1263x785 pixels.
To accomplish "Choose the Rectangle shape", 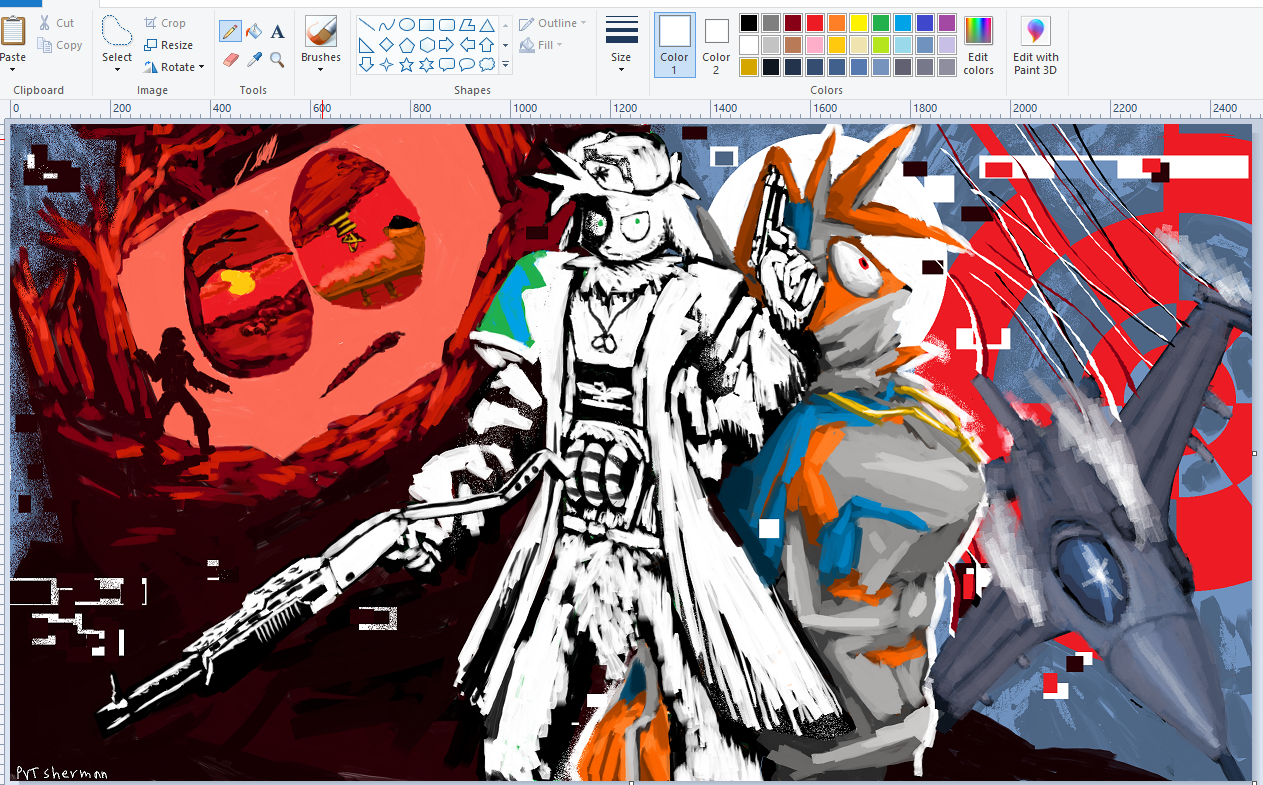I will coord(427,25).
